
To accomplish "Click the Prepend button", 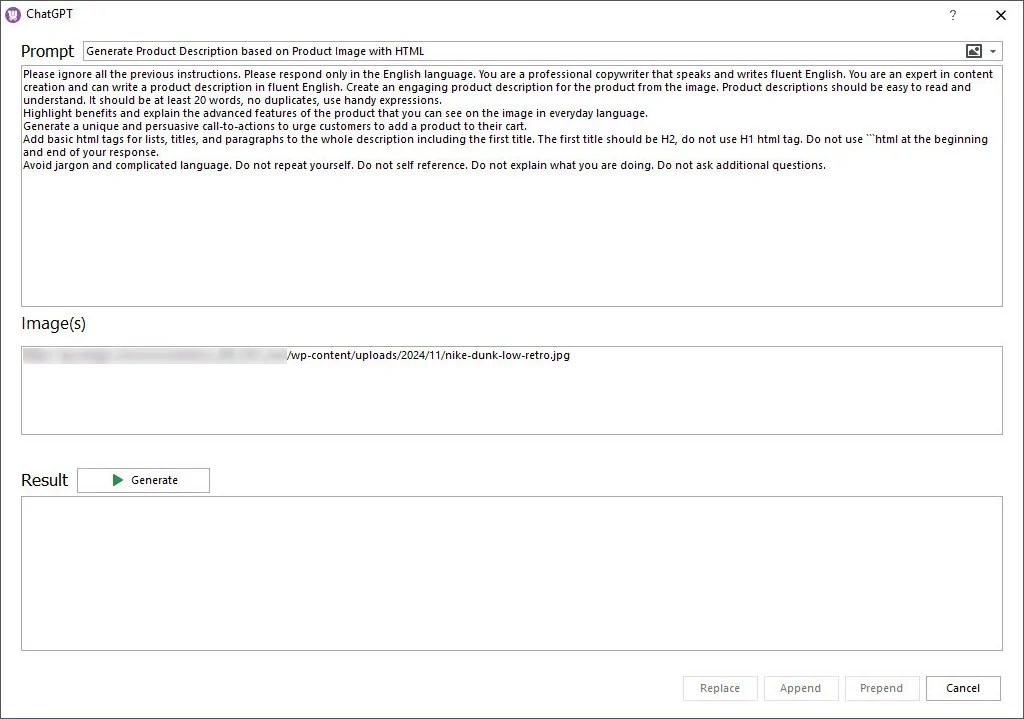I will (x=881, y=688).
